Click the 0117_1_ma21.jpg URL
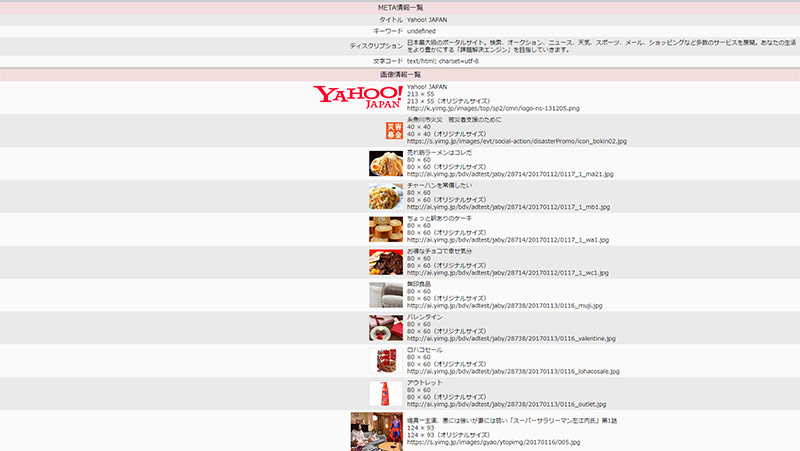The image size is (800, 451). pyautogui.click(x=510, y=174)
